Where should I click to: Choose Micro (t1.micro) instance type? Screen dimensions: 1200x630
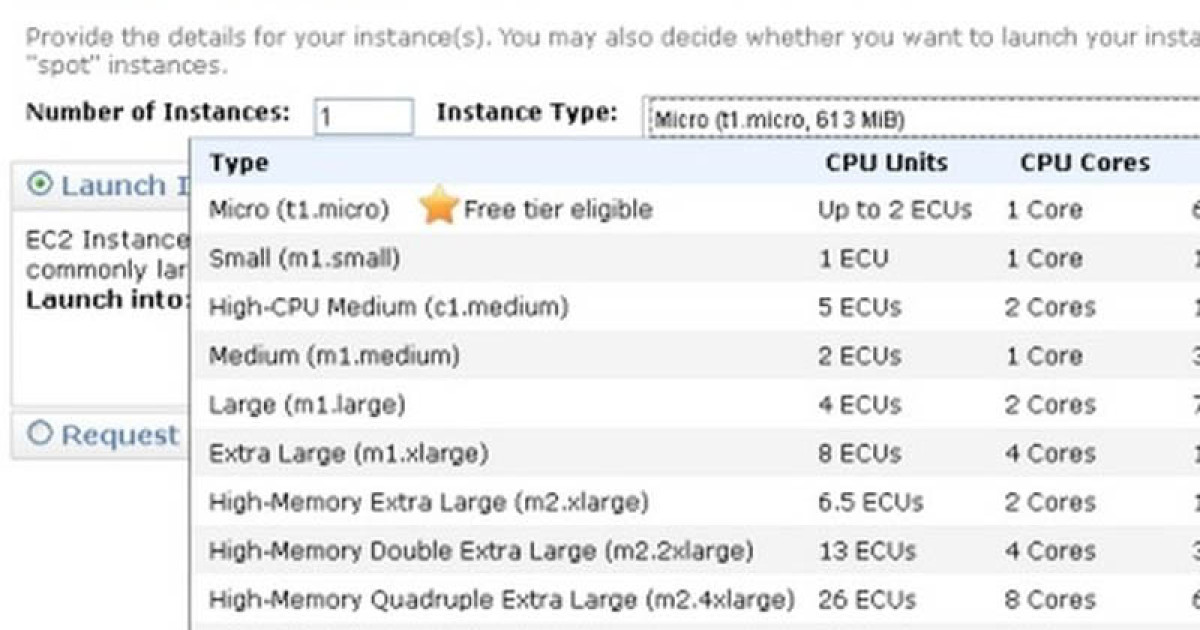[x=298, y=210]
